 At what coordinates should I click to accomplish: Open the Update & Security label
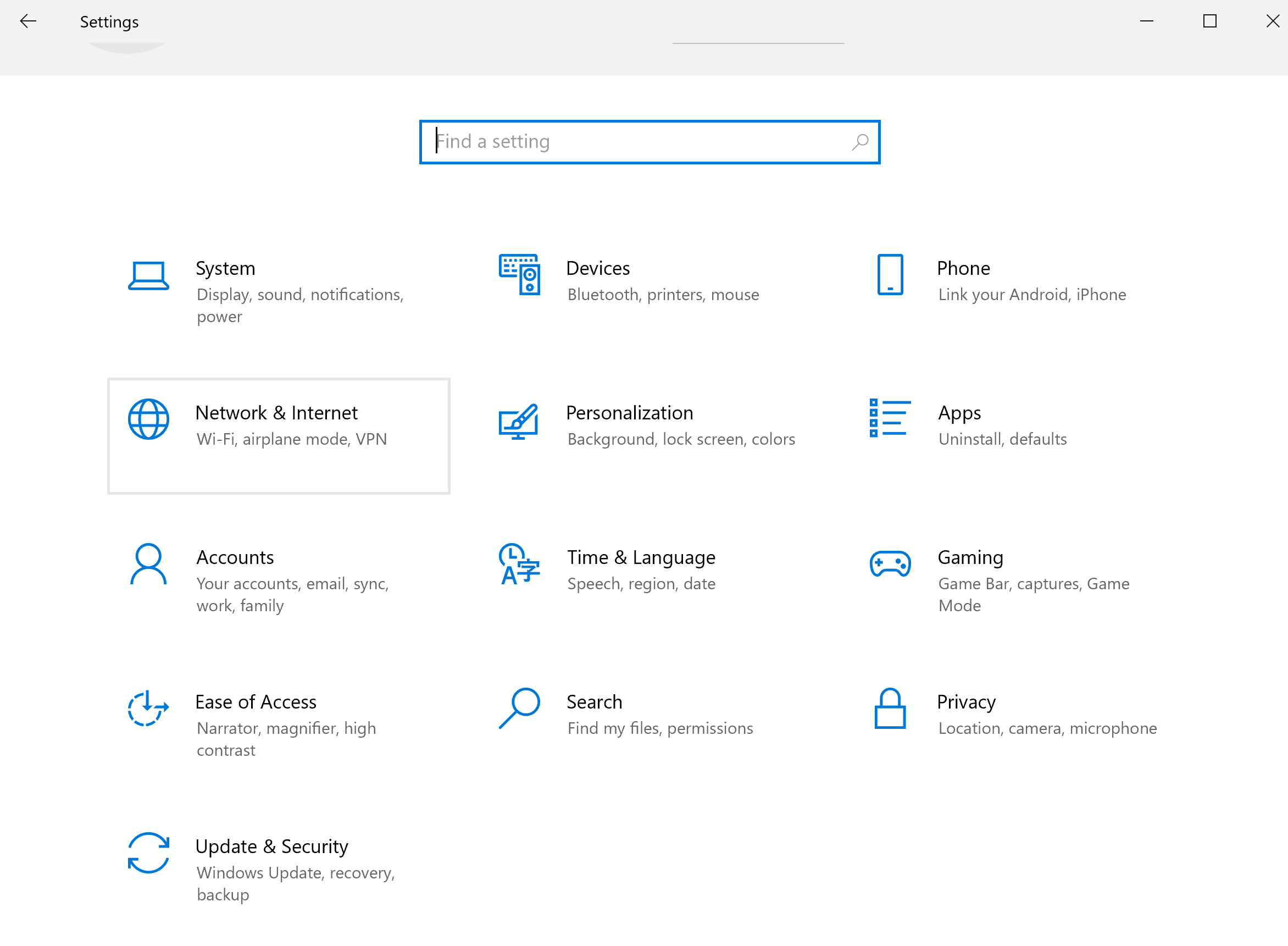272,847
